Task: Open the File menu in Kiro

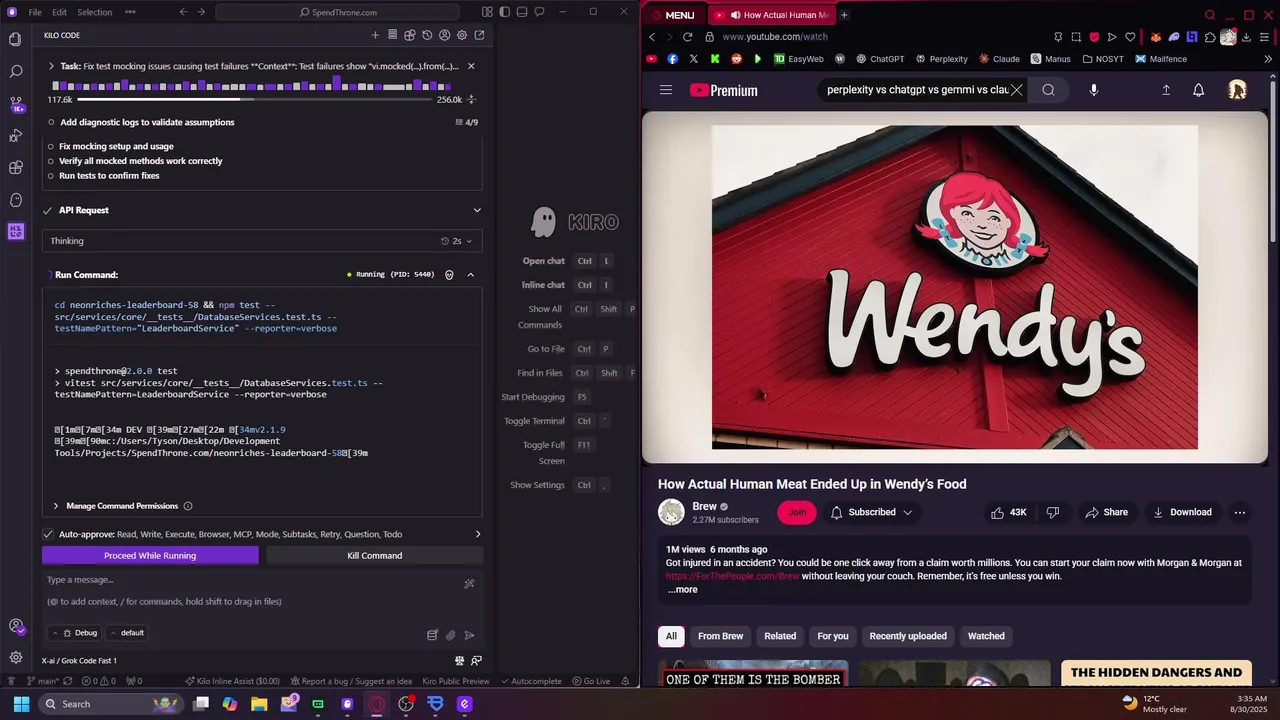Action: pyautogui.click(x=35, y=12)
